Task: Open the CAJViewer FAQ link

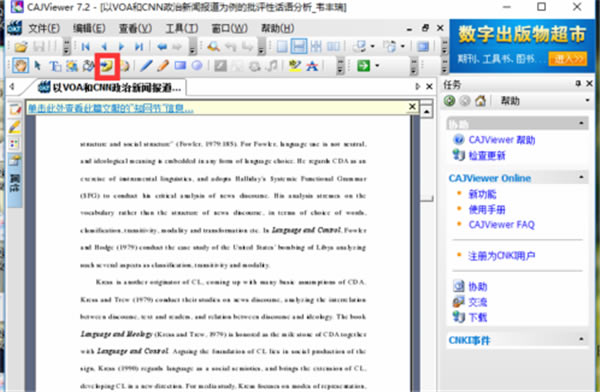Action: 501,225
